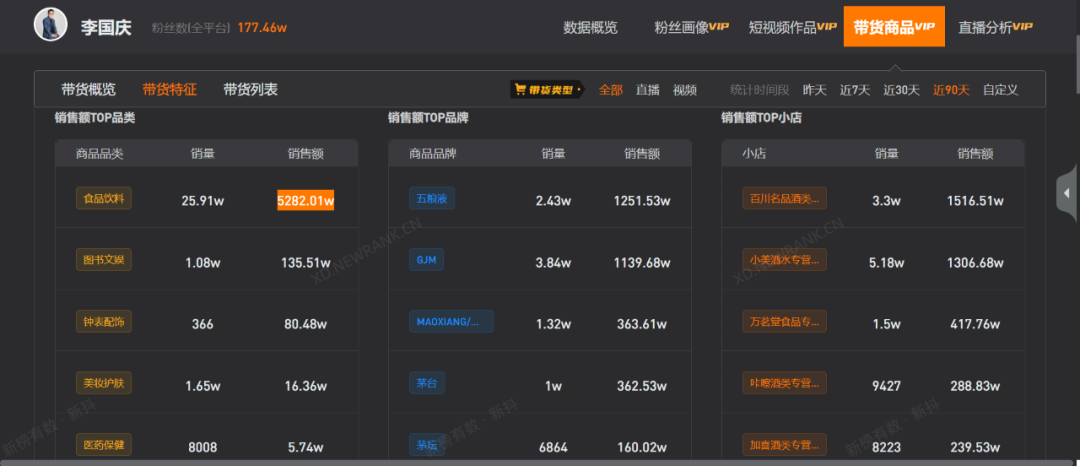
Task: Select the 带货特征 sub-tab
Action: 169,89
